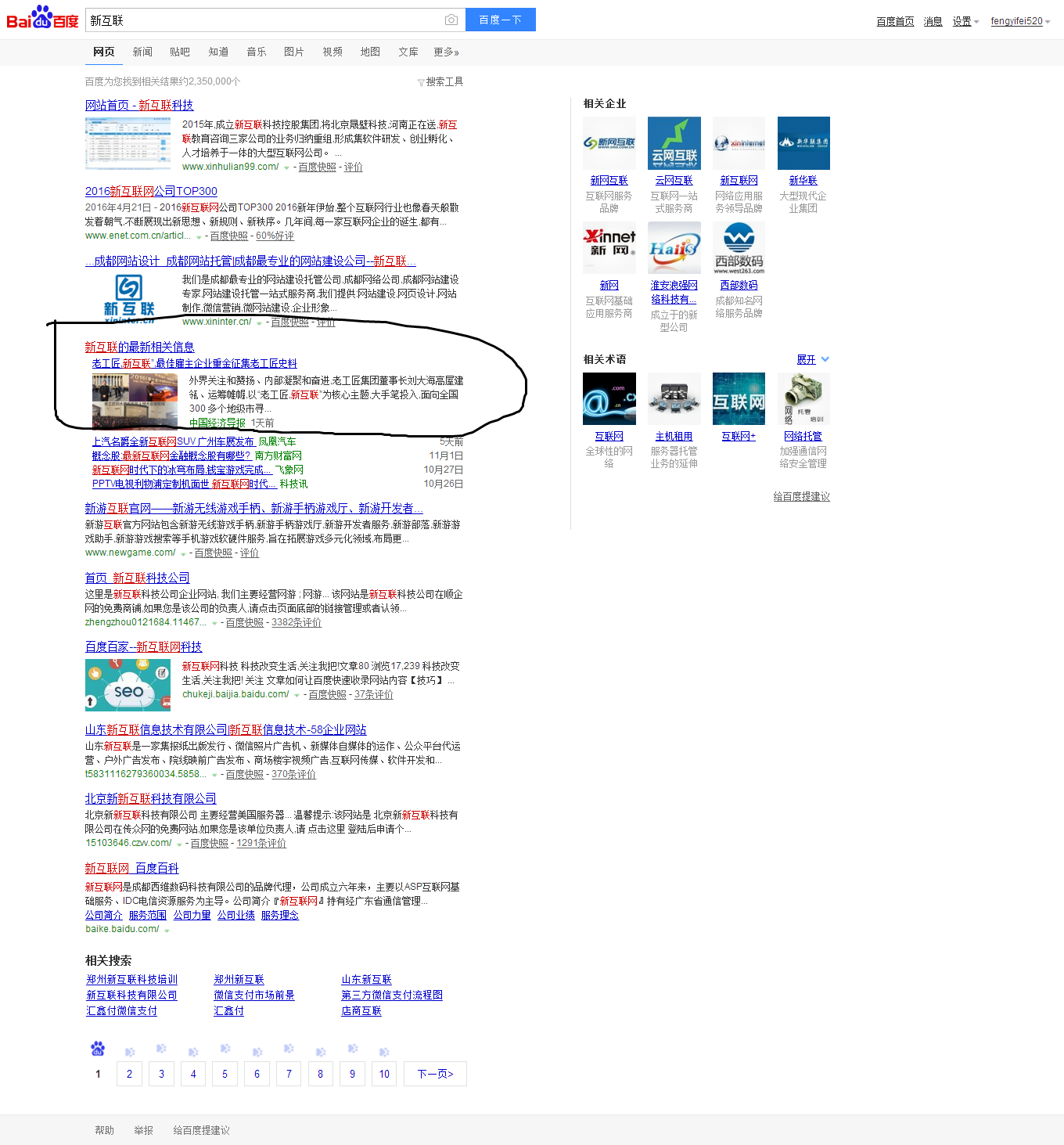The height and width of the screenshot is (1145, 1064).
Task: Open the Xinnet 新网 logo
Action: coord(609,248)
